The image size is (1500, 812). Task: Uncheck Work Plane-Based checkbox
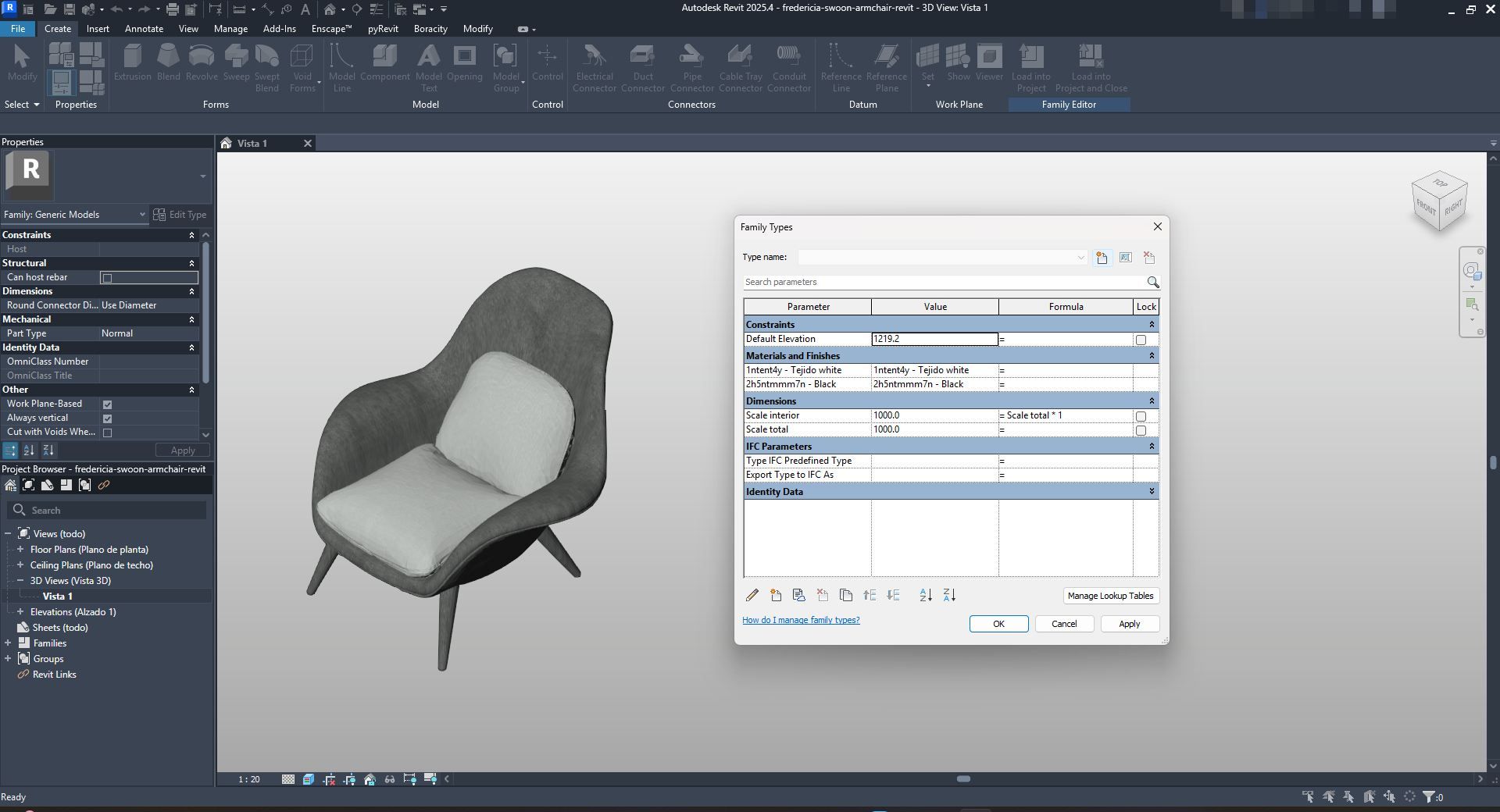(108, 404)
